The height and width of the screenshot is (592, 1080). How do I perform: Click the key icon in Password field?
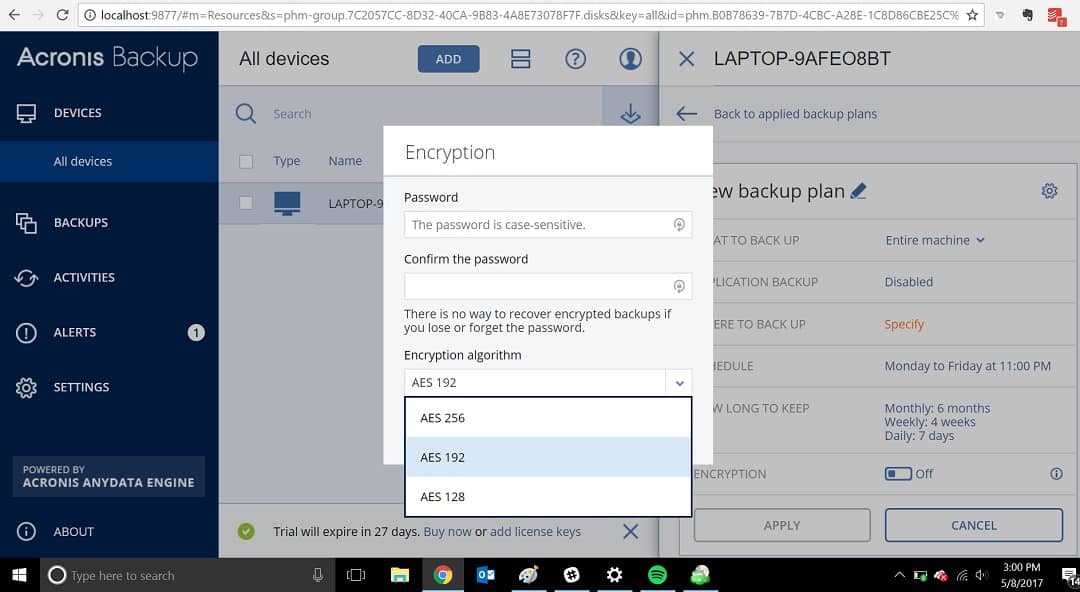679,225
